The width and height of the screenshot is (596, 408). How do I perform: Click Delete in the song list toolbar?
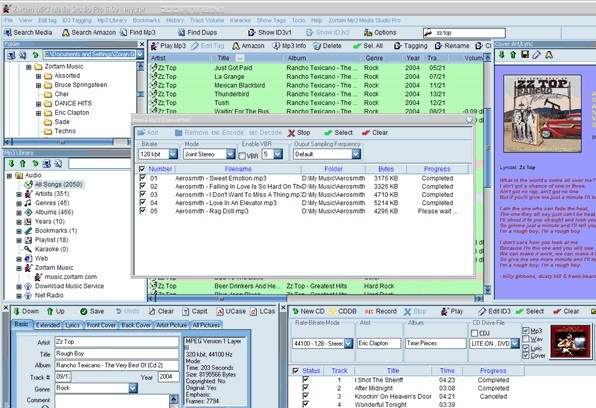[327, 46]
